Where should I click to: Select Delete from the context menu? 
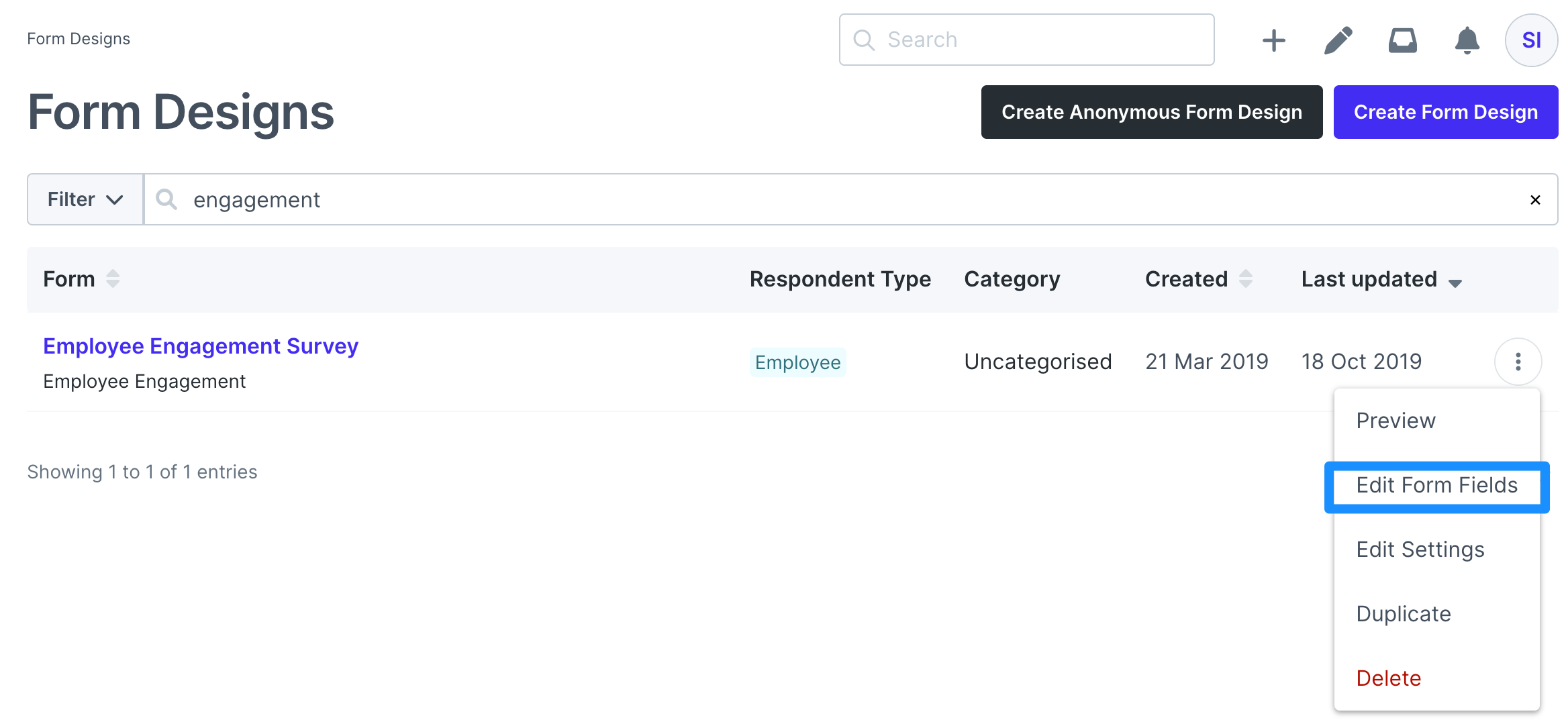tap(1436, 678)
